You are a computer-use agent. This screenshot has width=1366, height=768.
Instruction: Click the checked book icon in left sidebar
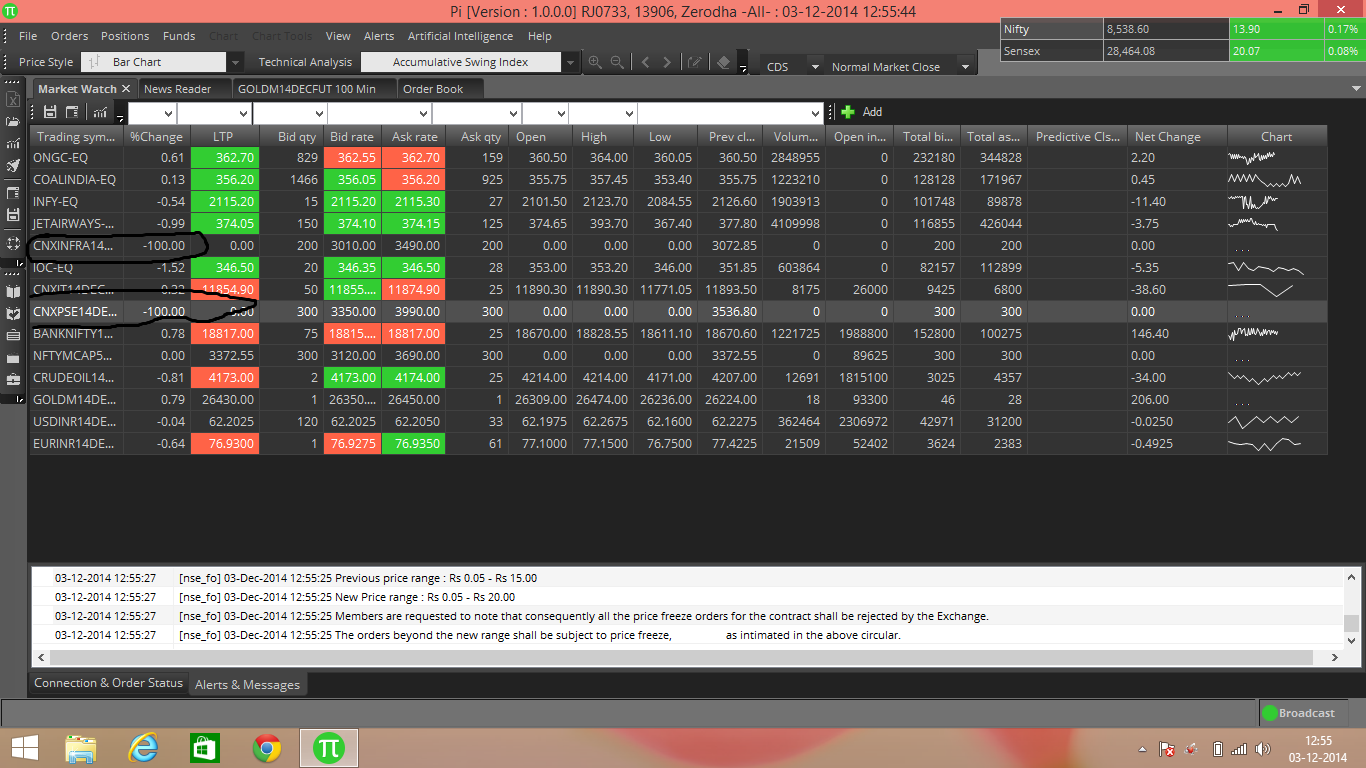pos(13,314)
